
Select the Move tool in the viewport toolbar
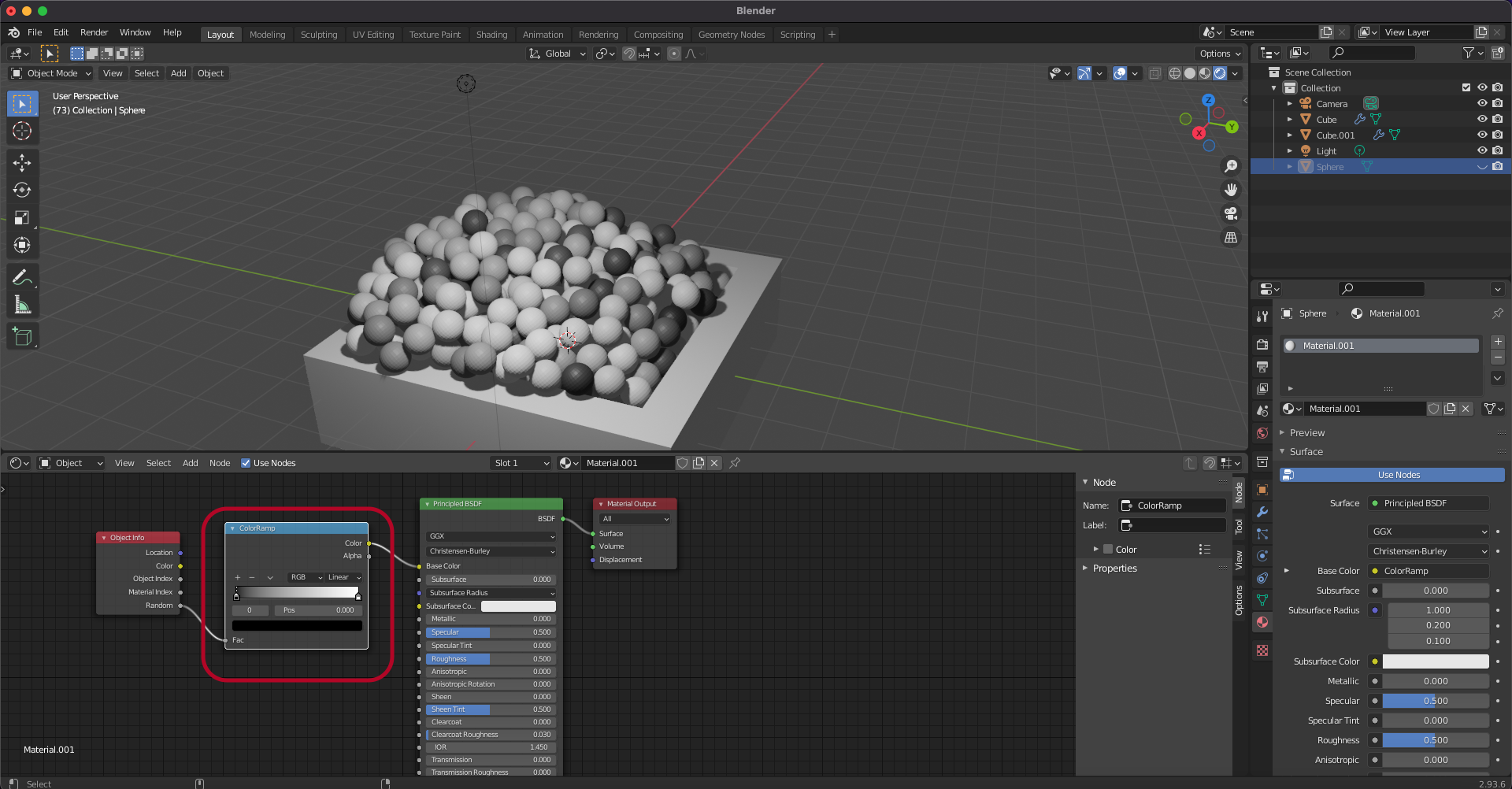(x=22, y=162)
